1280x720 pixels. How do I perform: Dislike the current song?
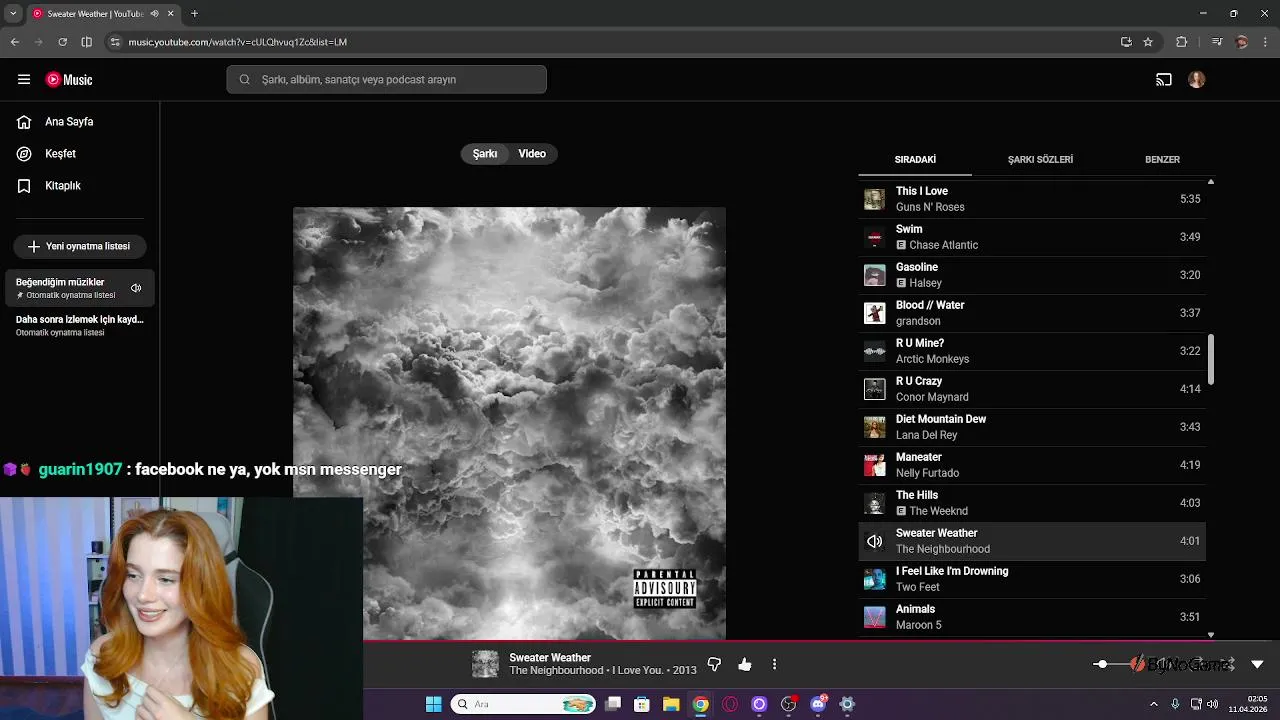click(714, 664)
